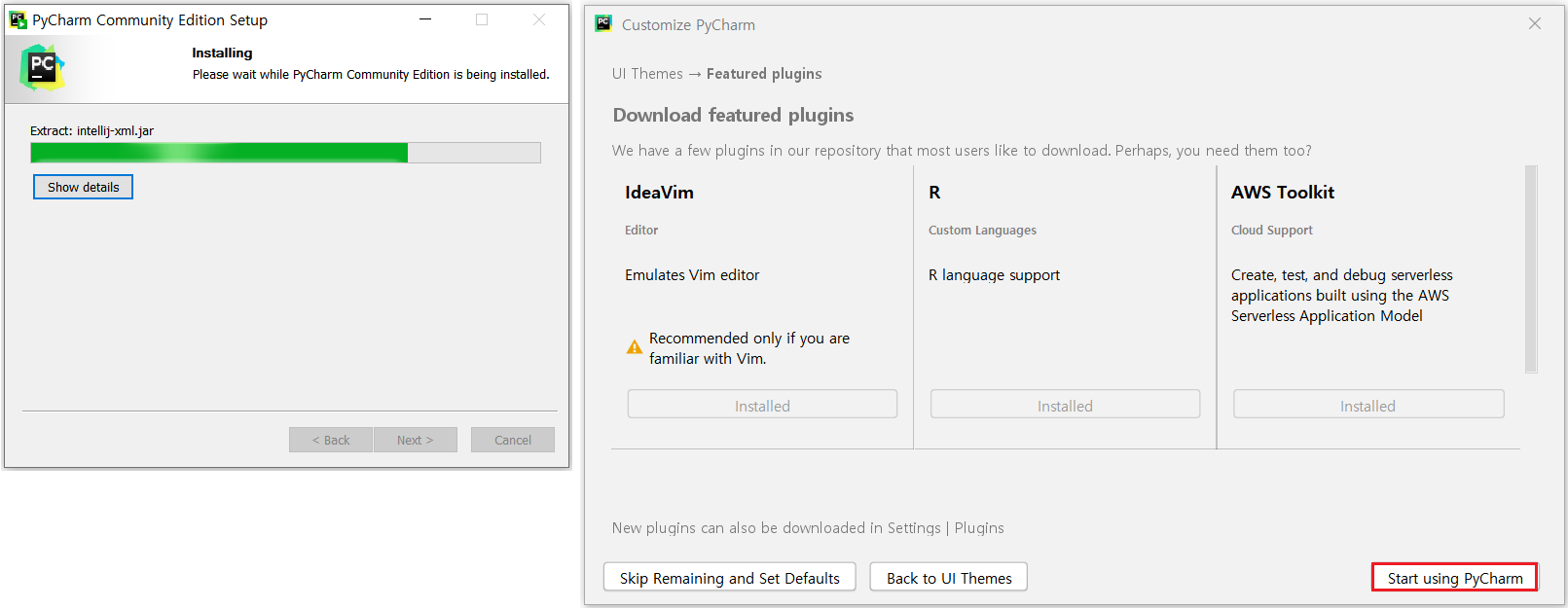Click PyCharm icon in Customize PyCharm title bar
The height and width of the screenshot is (608, 1568).
pos(603,23)
